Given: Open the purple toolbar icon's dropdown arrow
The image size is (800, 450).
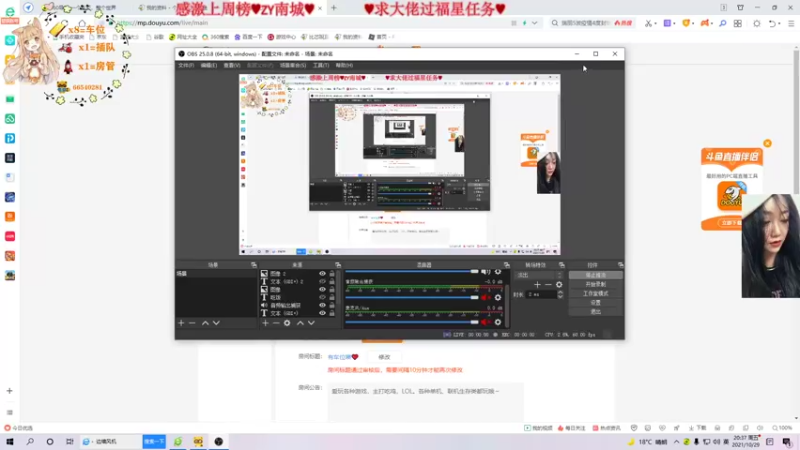Looking at the screenshot, I should [674, 23].
